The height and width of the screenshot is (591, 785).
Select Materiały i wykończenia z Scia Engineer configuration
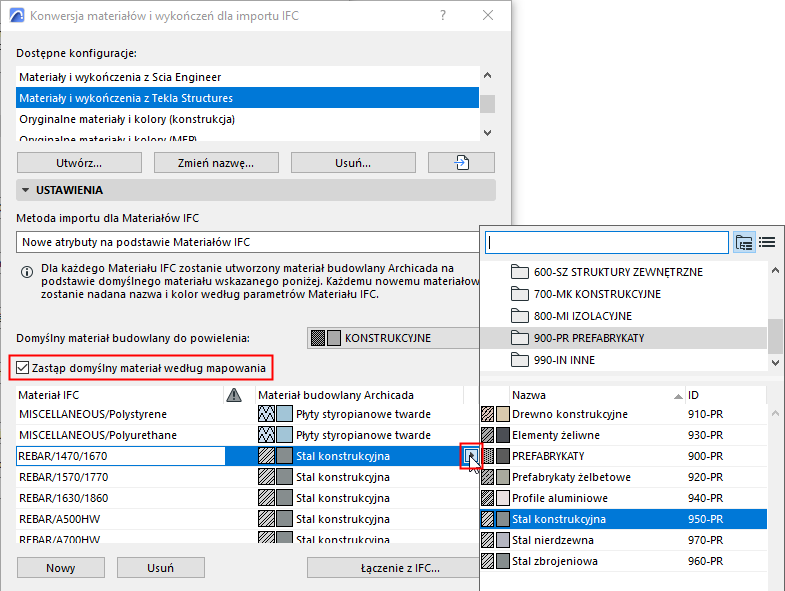click(x=247, y=77)
